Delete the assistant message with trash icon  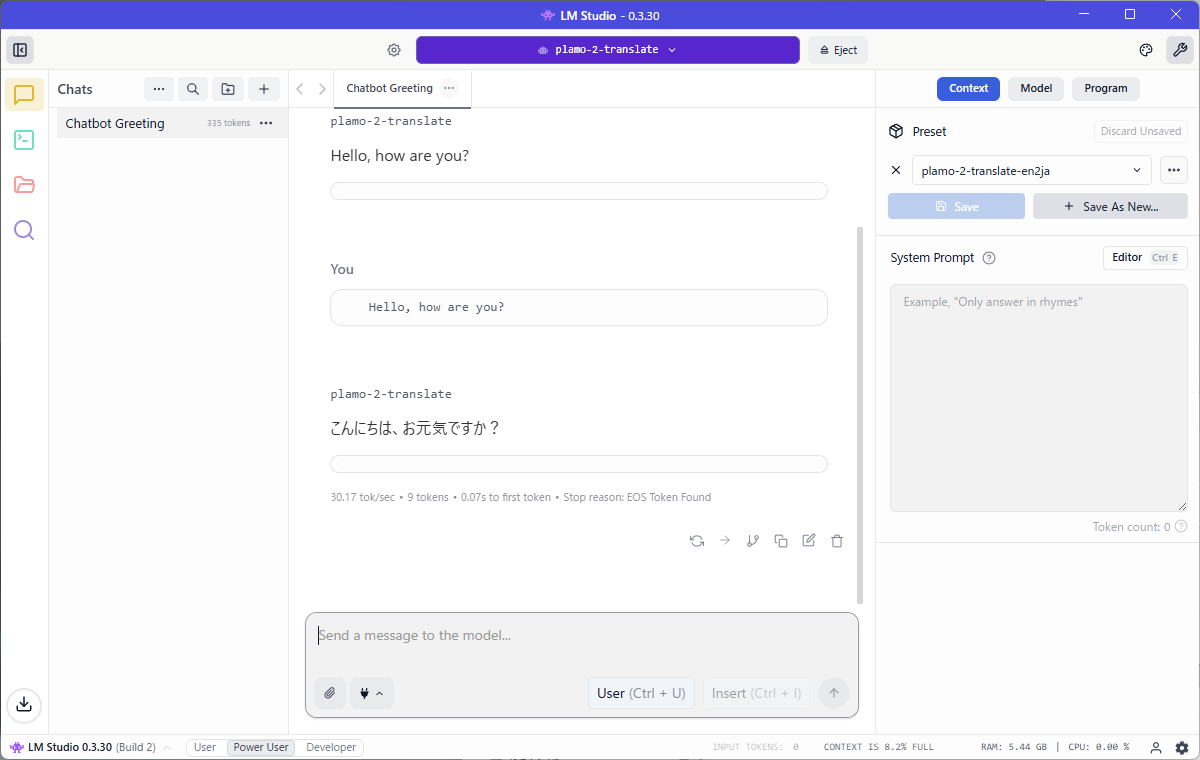pyautogui.click(x=837, y=541)
